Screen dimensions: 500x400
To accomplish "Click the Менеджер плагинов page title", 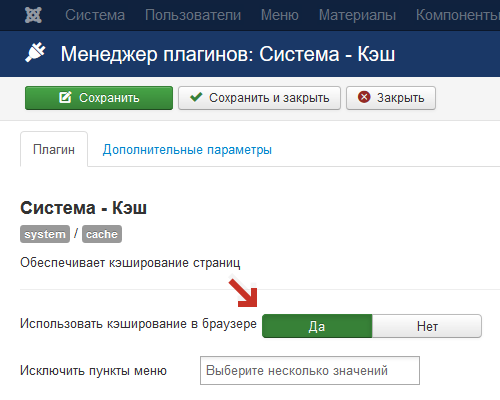I will [228, 54].
